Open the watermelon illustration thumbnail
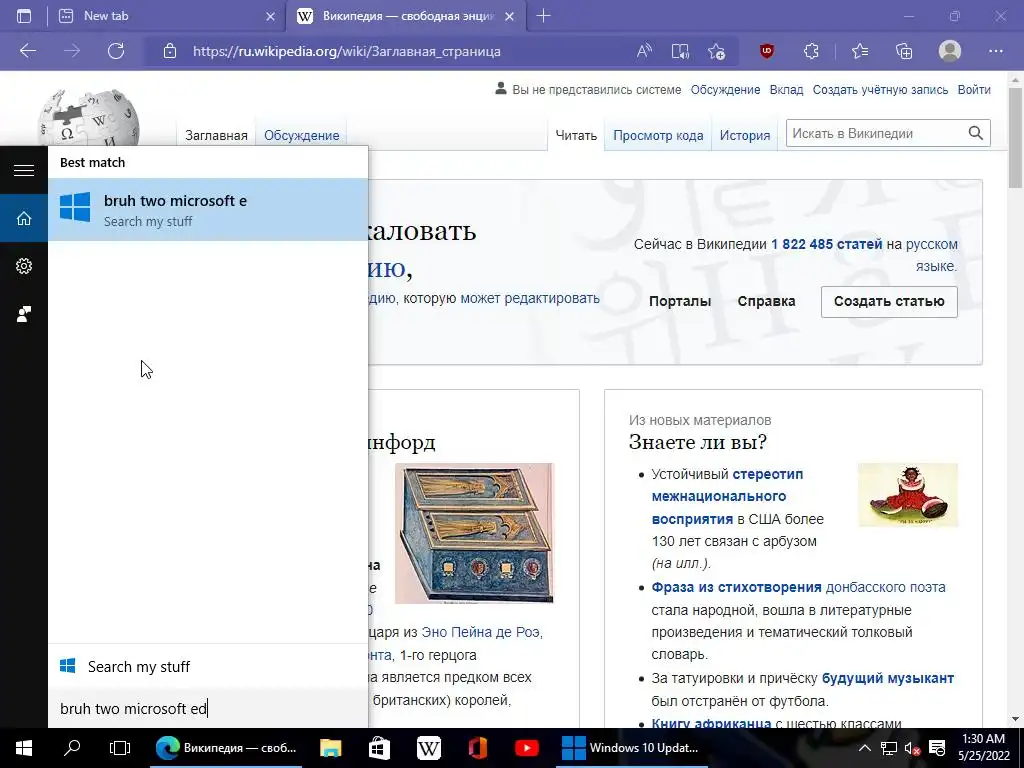 [908, 494]
